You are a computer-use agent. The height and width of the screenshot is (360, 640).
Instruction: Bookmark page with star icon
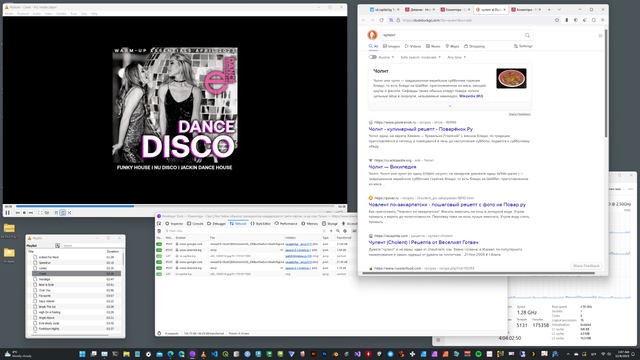click(x=557, y=20)
